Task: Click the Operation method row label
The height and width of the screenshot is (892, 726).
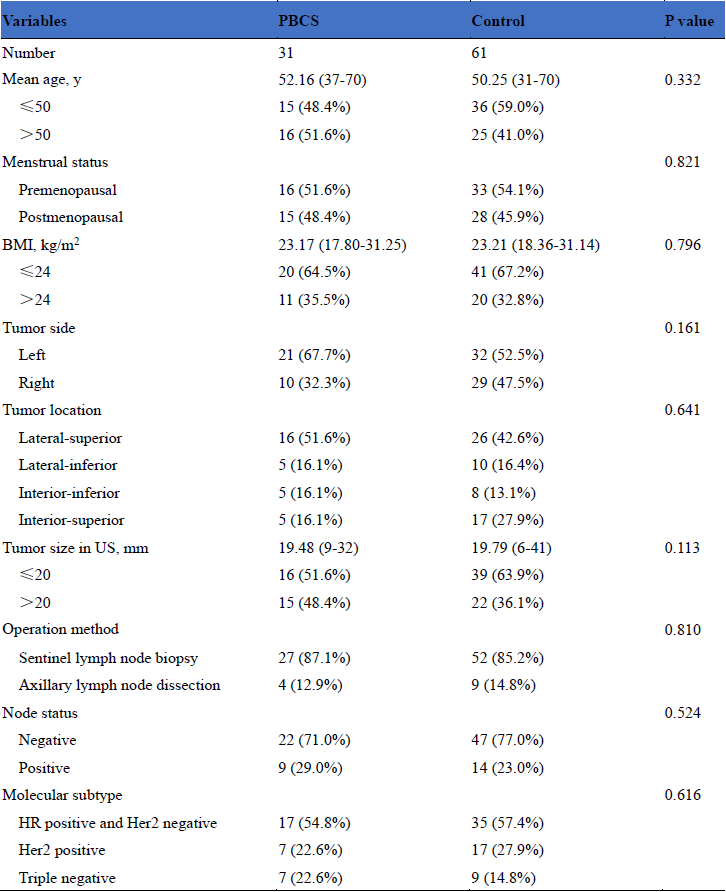Action: (x=61, y=630)
